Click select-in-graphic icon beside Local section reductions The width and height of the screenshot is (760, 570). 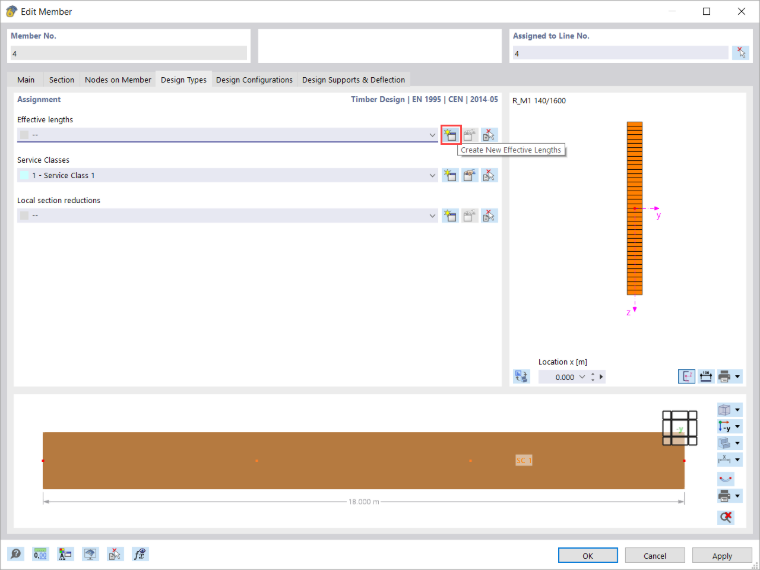click(490, 215)
